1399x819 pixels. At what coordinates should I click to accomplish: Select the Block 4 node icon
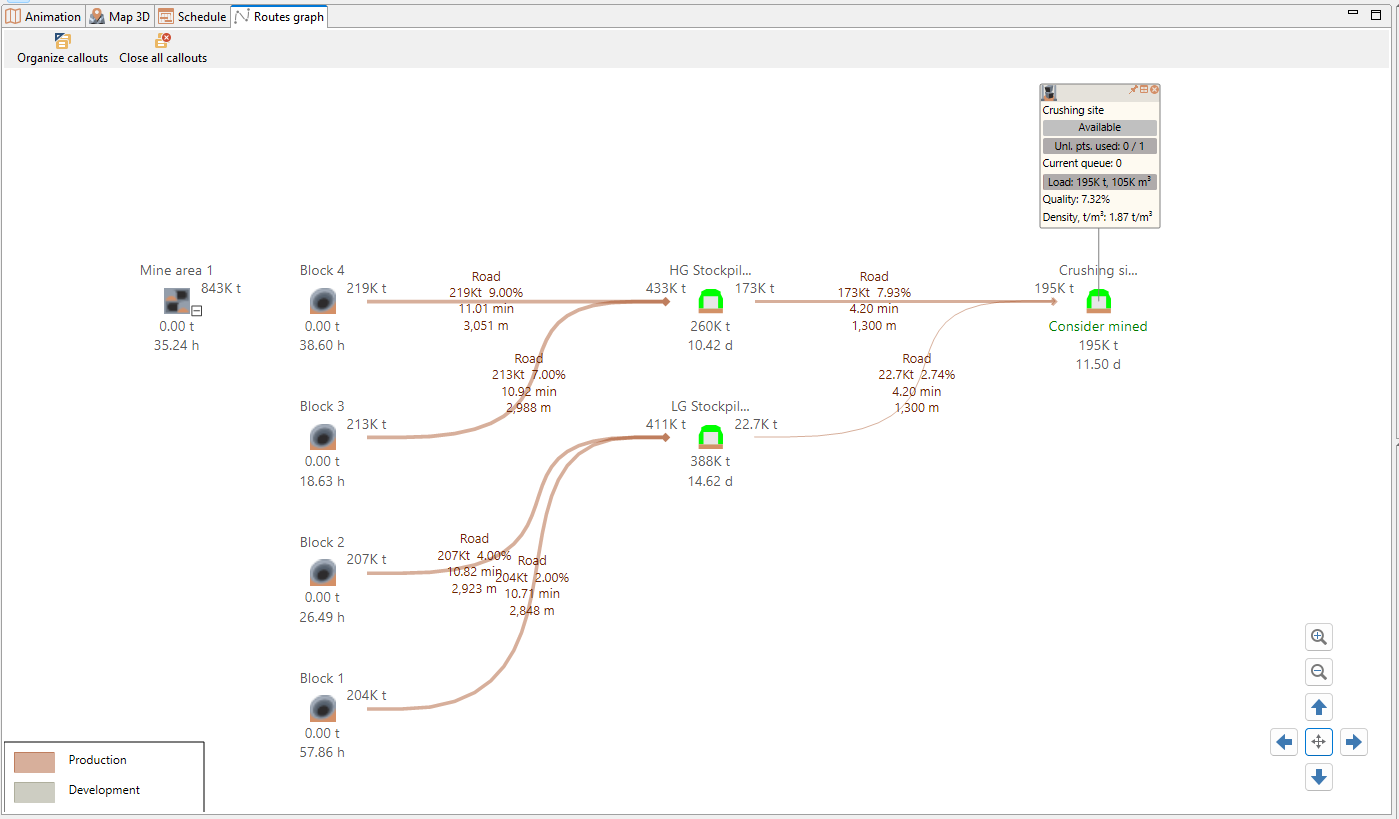(x=322, y=301)
